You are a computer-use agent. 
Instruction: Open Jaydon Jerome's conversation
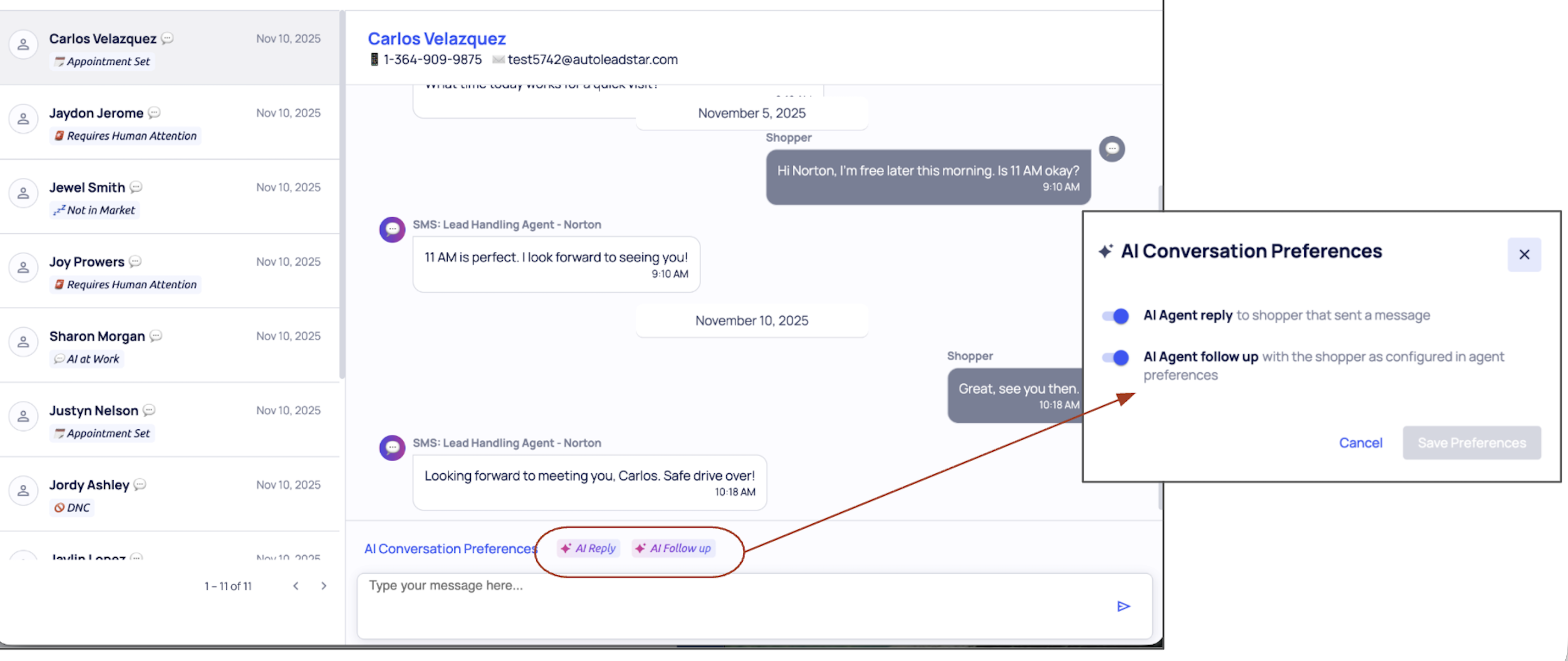169,122
